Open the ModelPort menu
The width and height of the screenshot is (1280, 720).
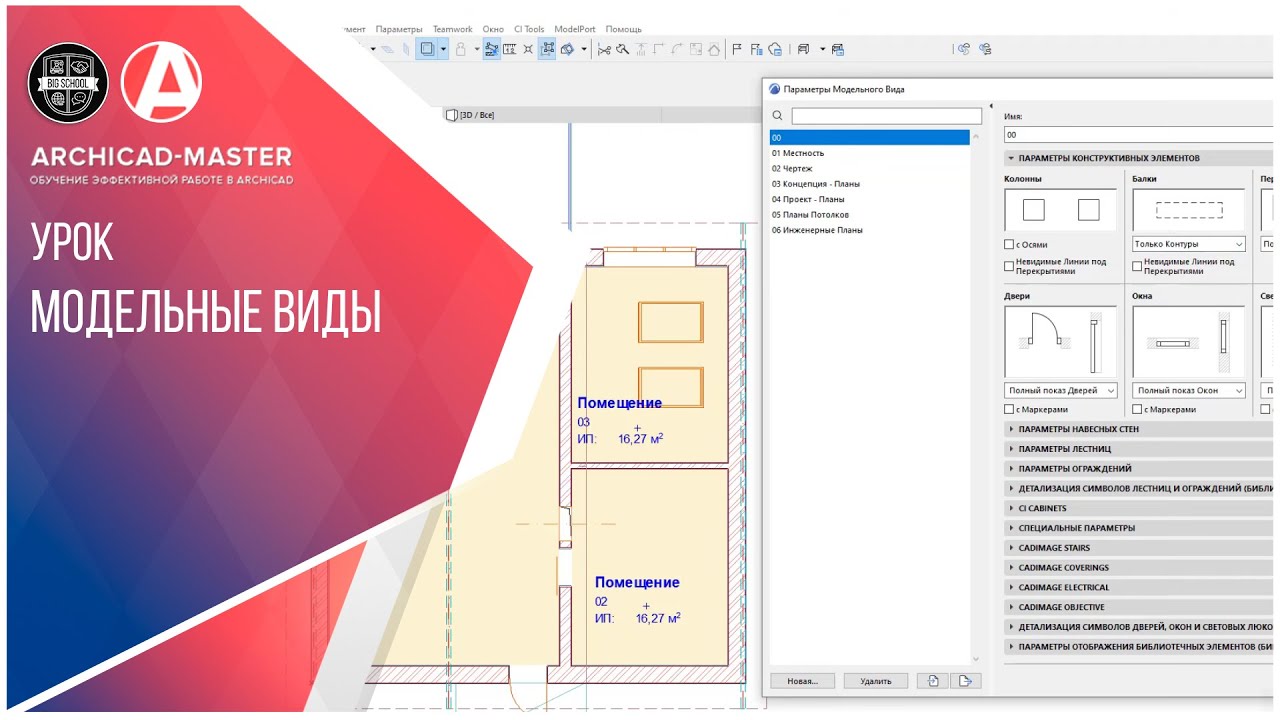[x=575, y=29]
